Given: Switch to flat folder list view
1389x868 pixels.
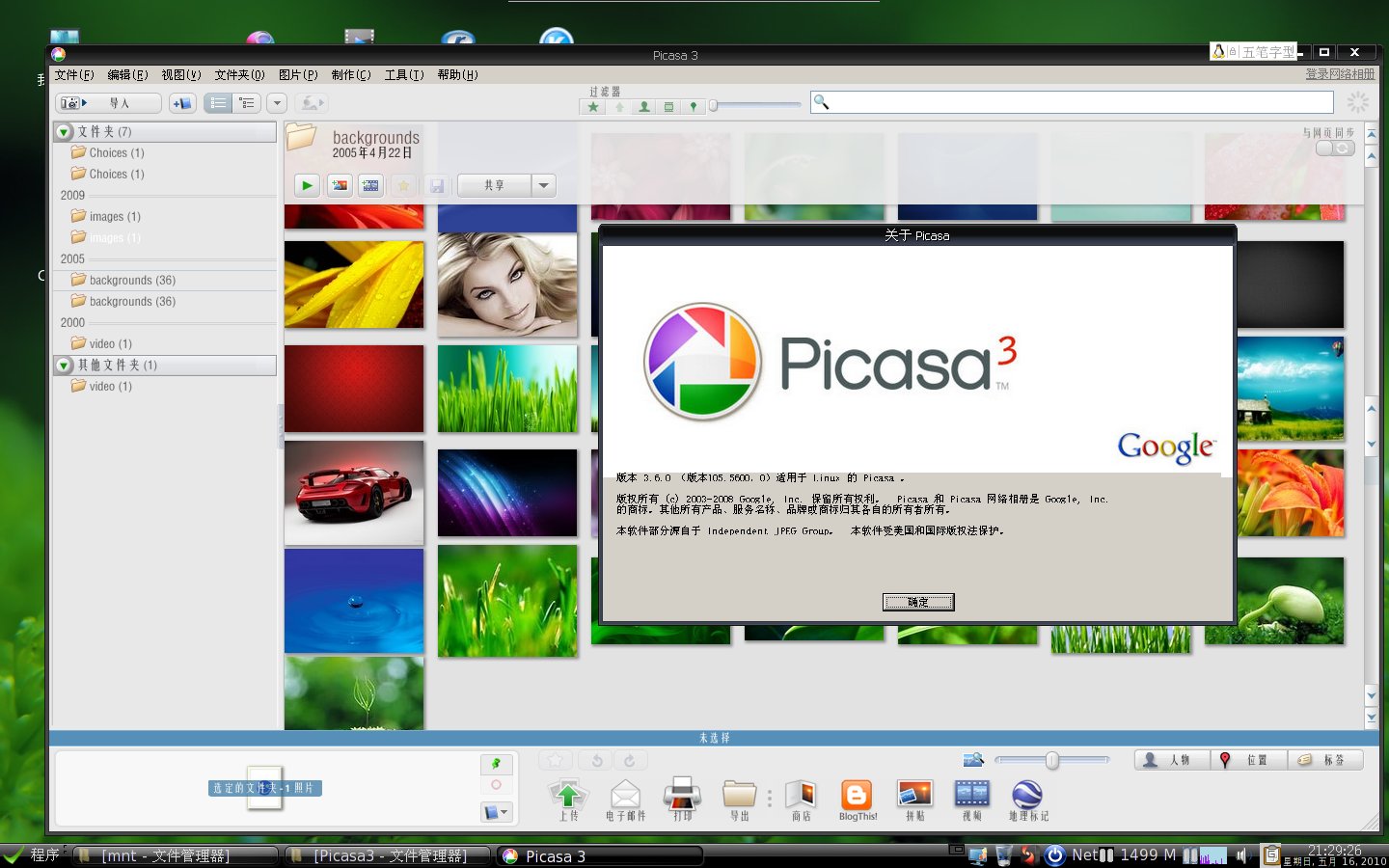Looking at the screenshot, I should (219, 103).
